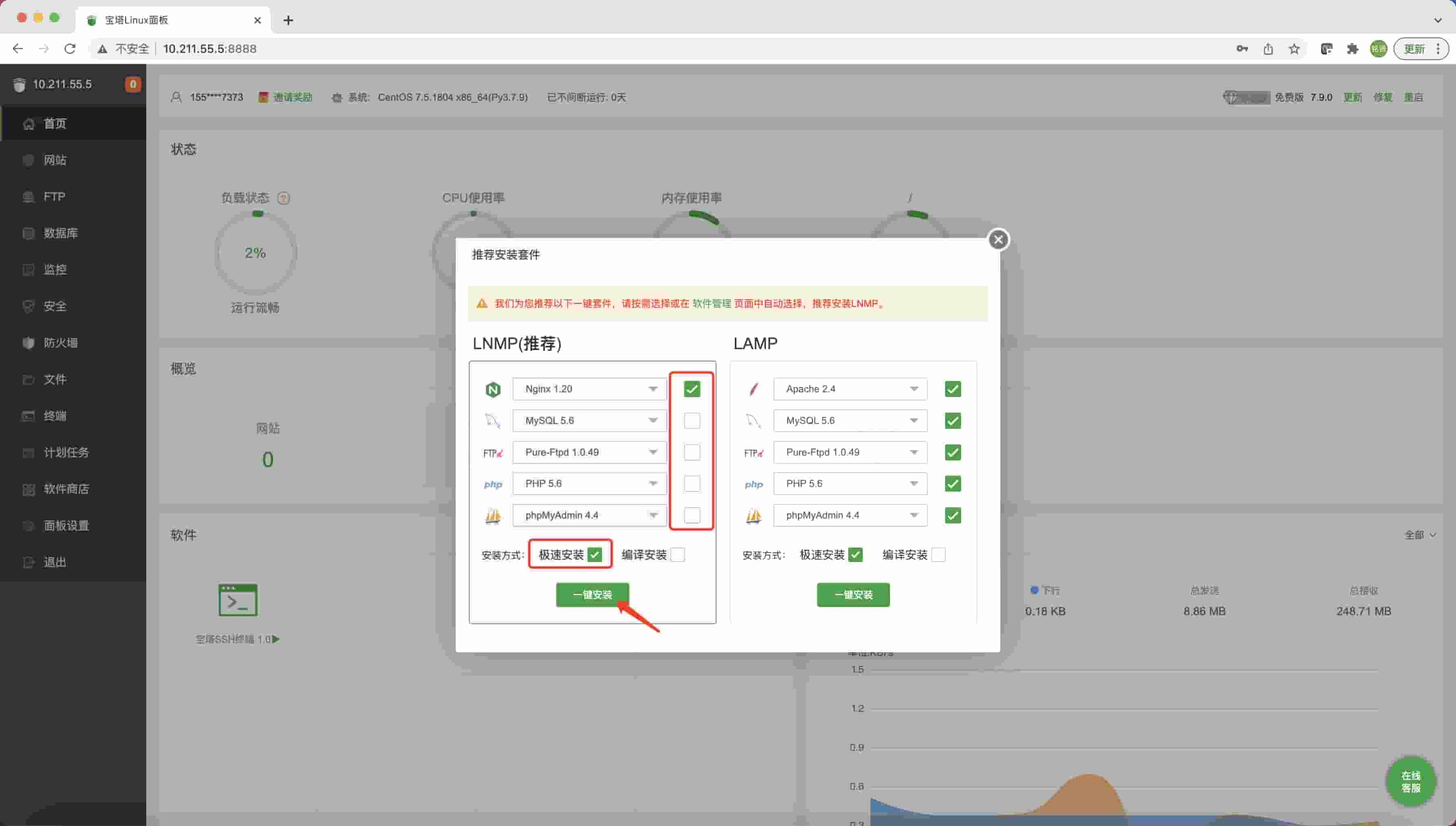
Task: Click the FTP icon in LAMP column
Action: 754,453
